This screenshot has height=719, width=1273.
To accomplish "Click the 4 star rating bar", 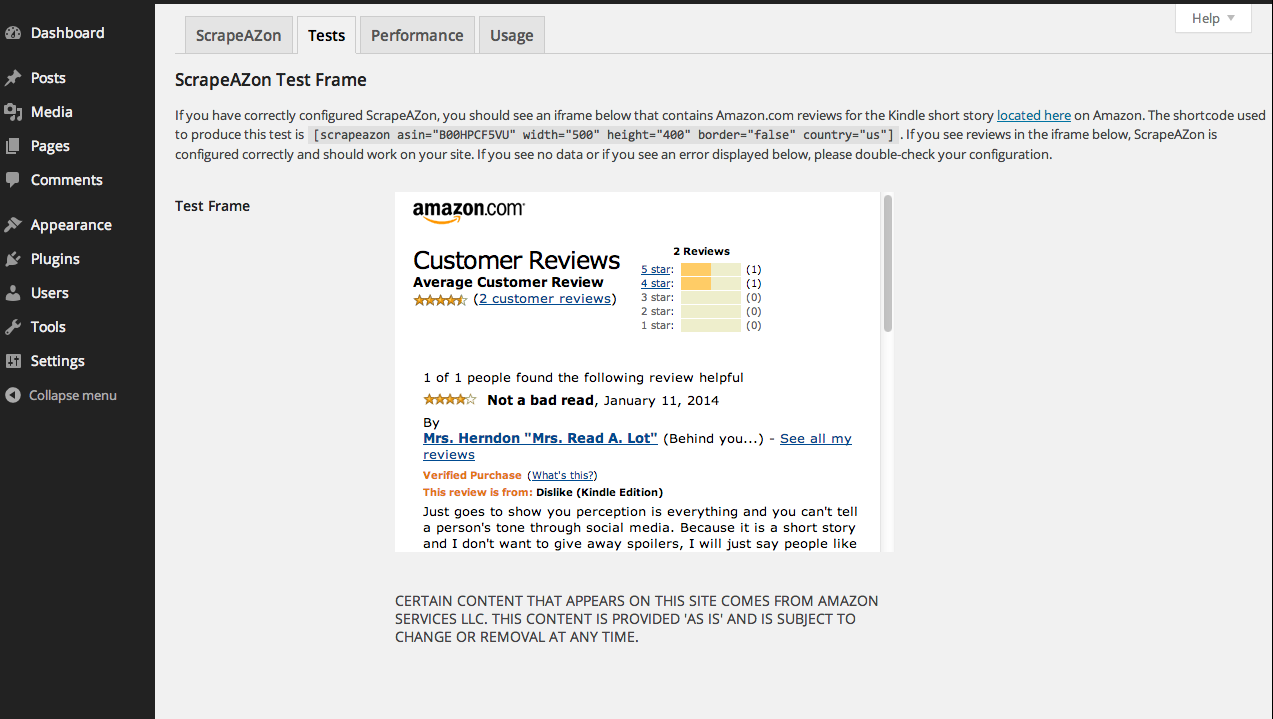I will coord(711,284).
